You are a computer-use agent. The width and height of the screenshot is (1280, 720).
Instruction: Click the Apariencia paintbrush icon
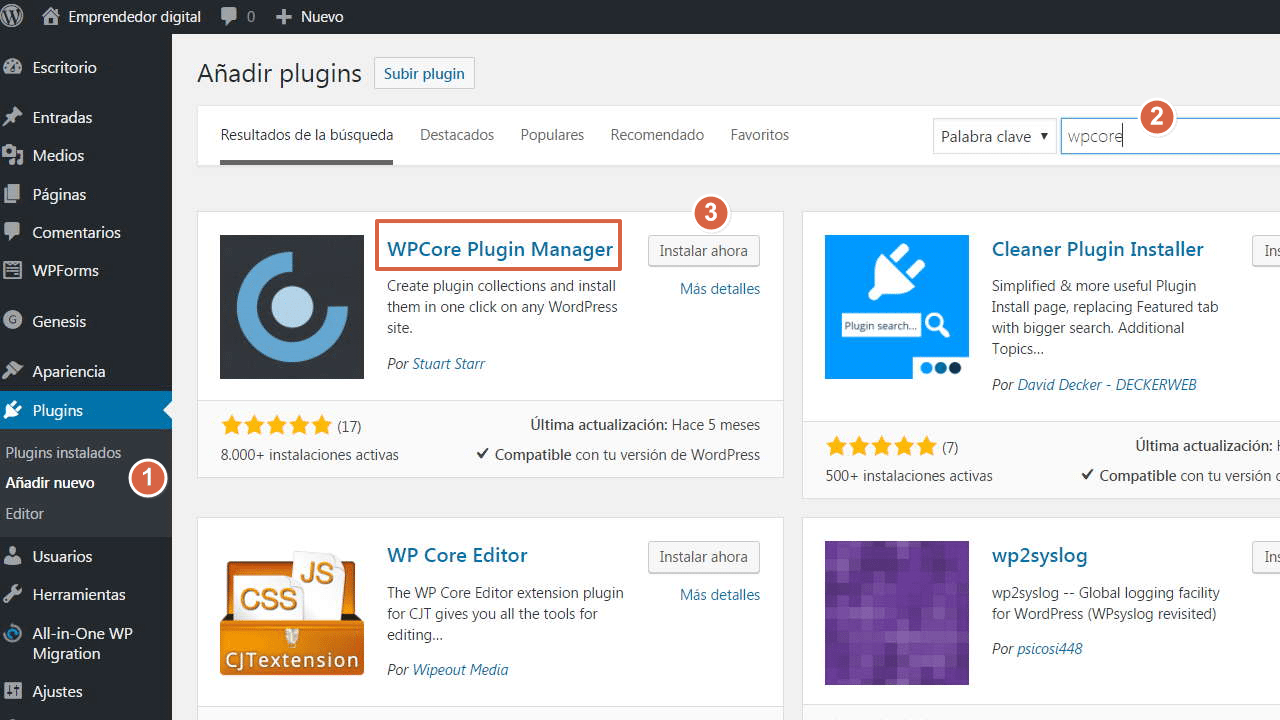coord(13,371)
